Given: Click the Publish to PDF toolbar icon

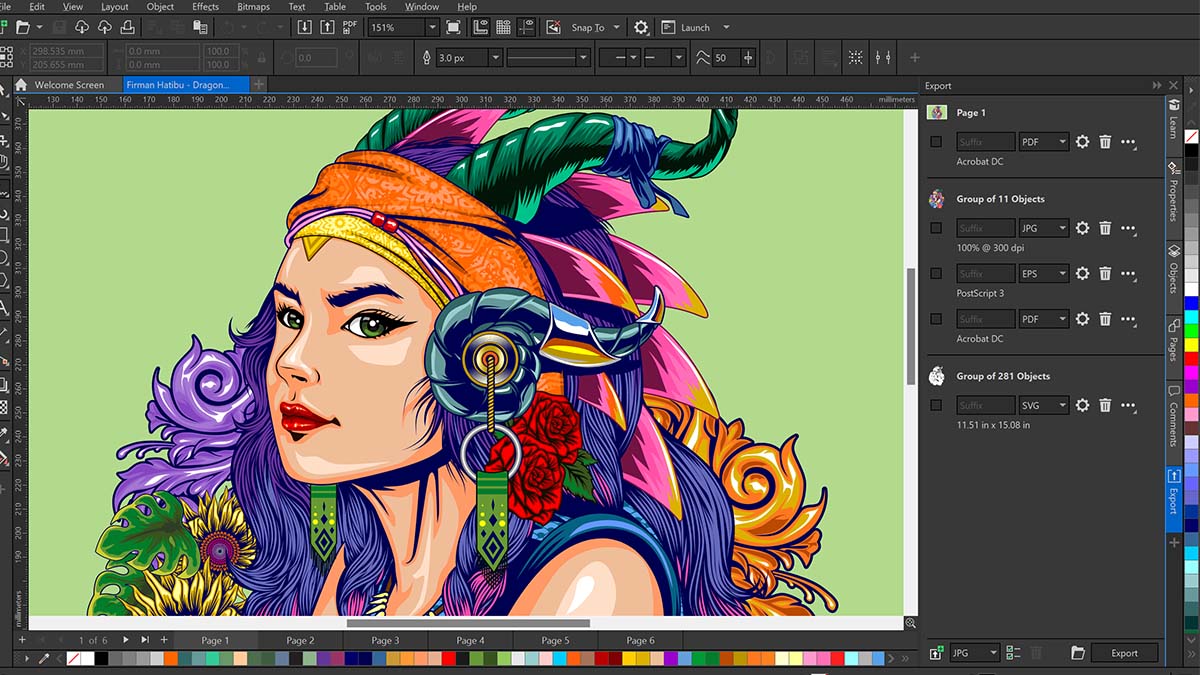Looking at the screenshot, I should (x=350, y=27).
